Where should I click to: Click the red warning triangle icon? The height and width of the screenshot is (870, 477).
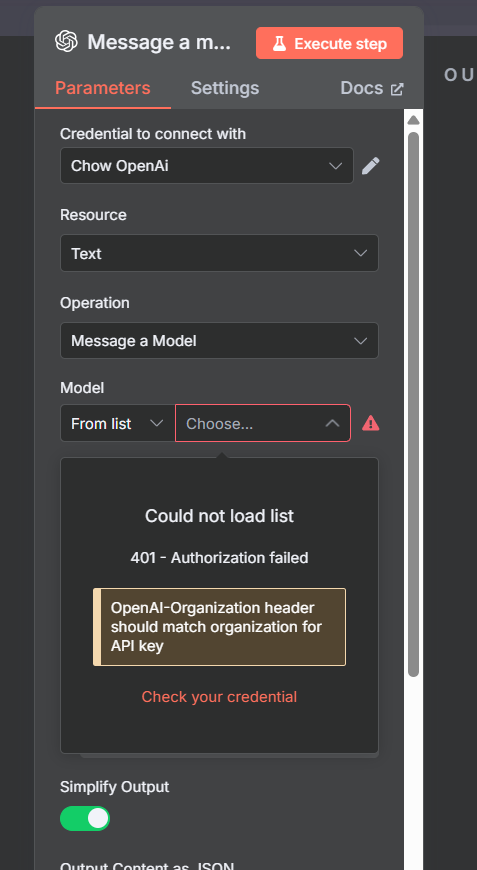tap(371, 423)
